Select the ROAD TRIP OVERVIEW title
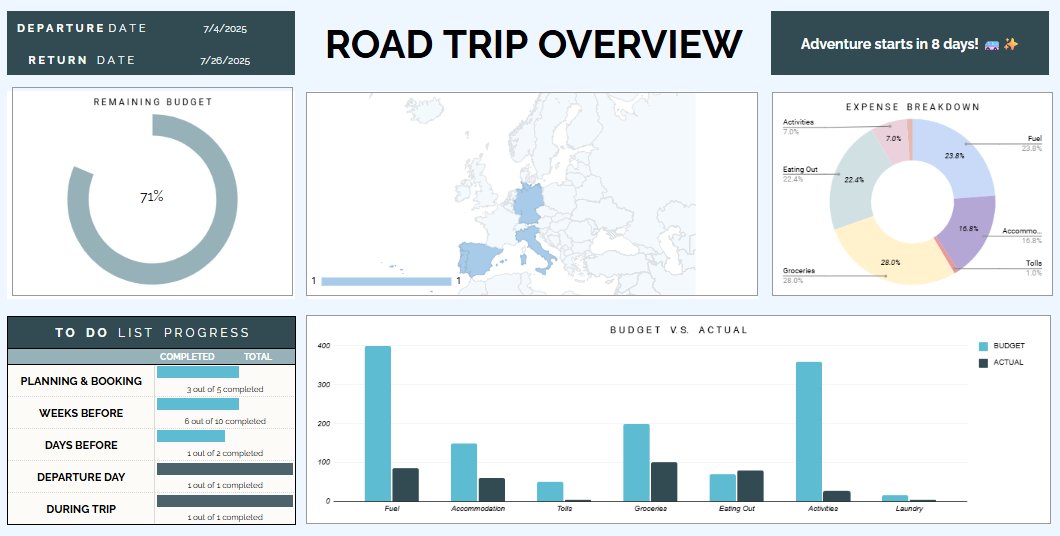The height and width of the screenshot is (536, 1060). pos(533,44)
